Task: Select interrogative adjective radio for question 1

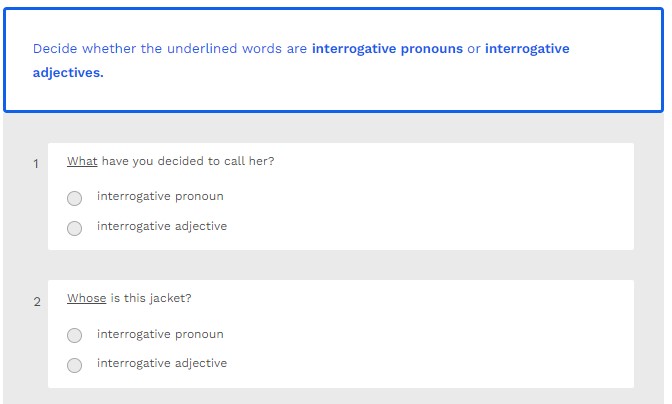Action: pyautogui.click(x=75, y=228)
